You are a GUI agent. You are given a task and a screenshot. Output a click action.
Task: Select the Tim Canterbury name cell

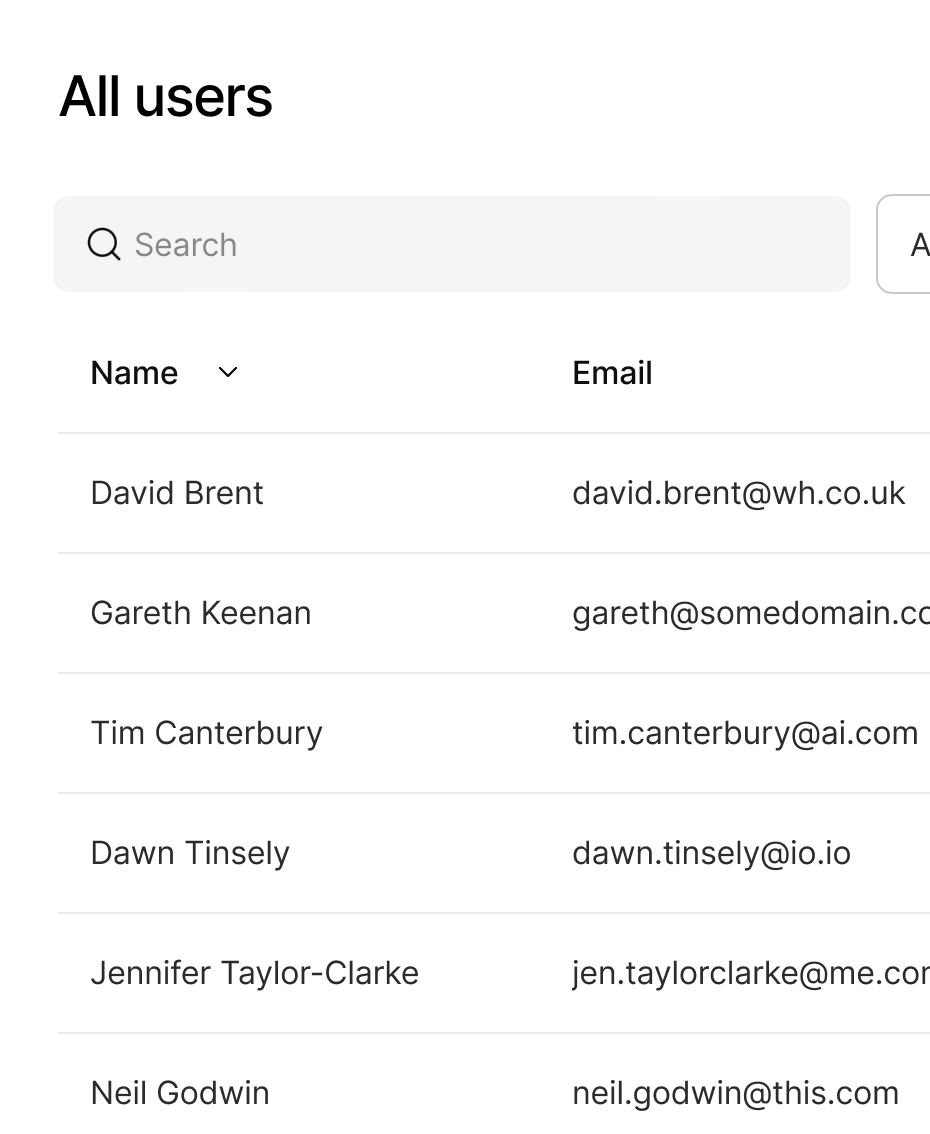(x=206, y=733)
